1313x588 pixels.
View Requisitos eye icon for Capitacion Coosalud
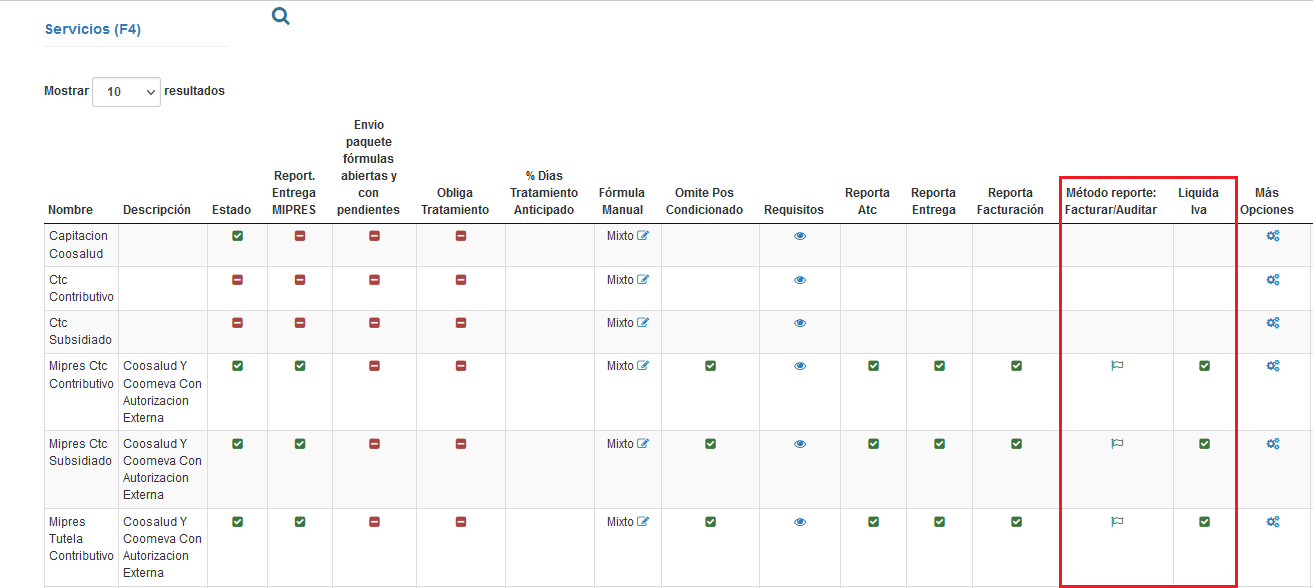tap(800, 237)
